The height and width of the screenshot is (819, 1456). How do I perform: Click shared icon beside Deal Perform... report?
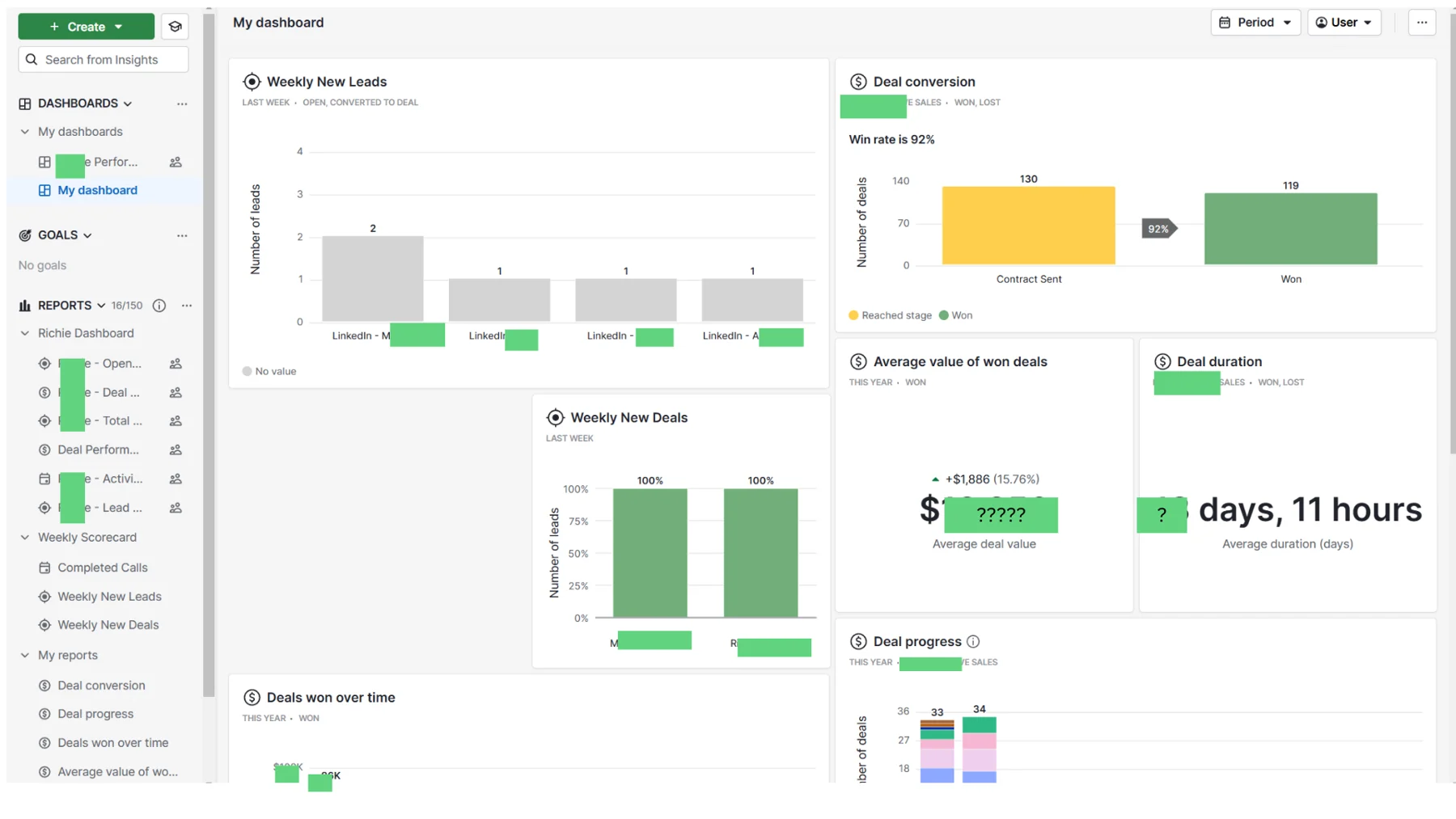click(176, 450)
